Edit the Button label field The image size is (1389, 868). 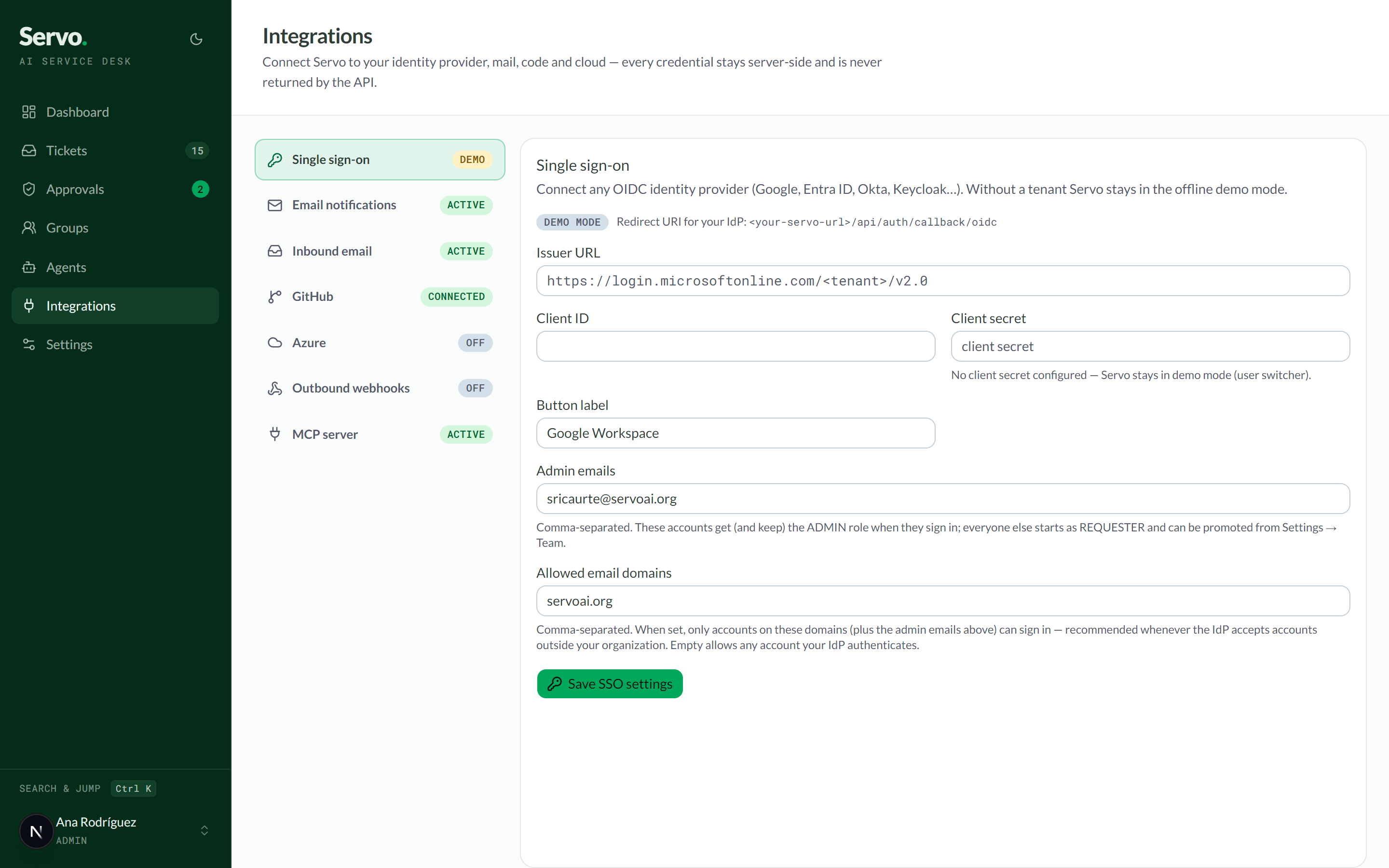735,433
